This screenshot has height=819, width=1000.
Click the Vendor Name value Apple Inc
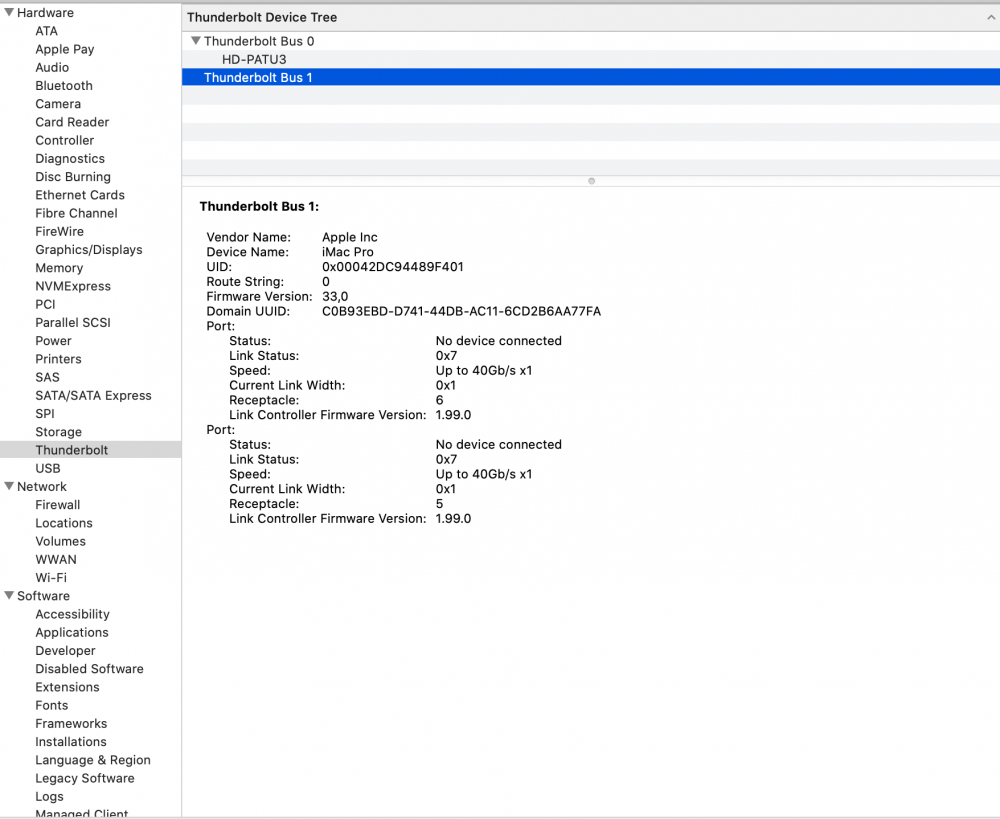[x=349, y=237]
